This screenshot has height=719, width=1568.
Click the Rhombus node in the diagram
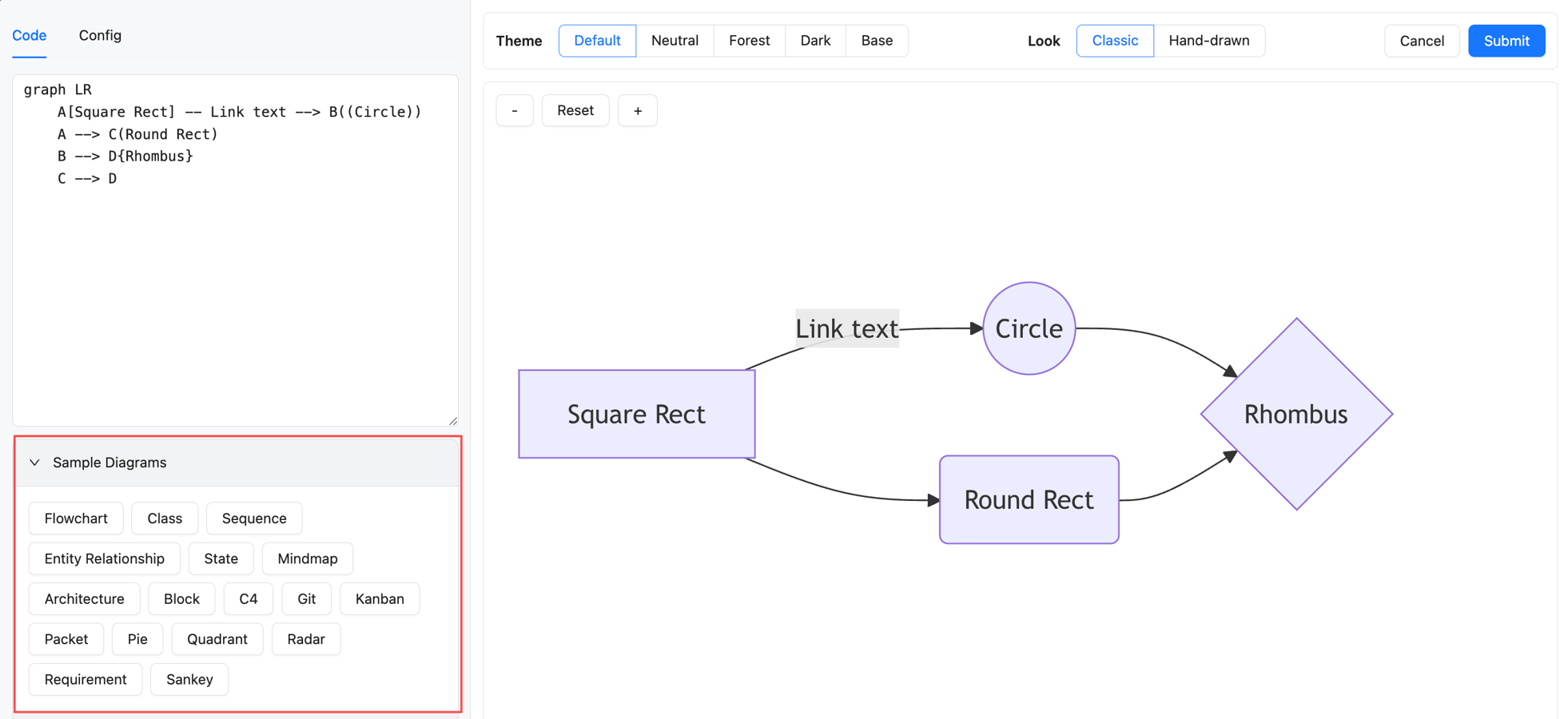coord(1295,414)
